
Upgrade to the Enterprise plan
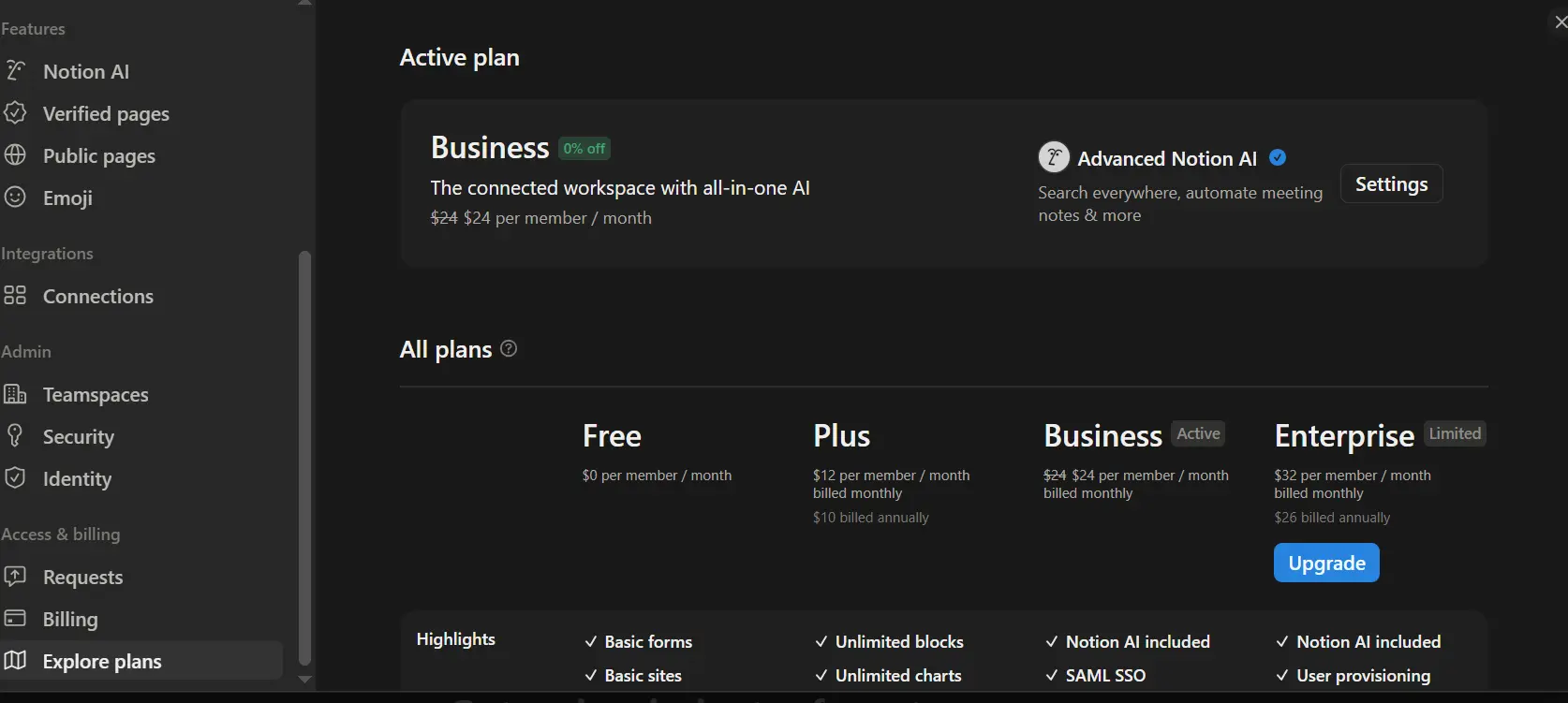(x=1326, y=563)
